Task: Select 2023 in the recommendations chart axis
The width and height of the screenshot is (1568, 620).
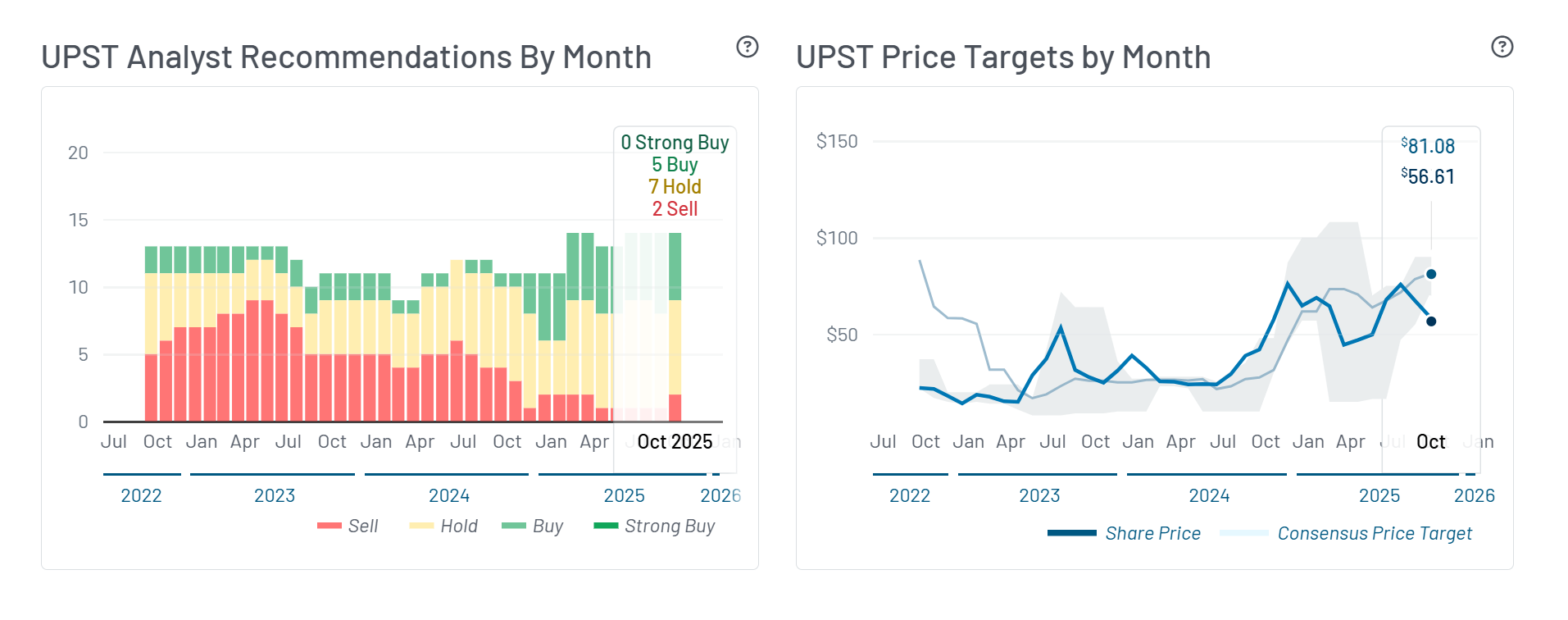Action: 275,495
